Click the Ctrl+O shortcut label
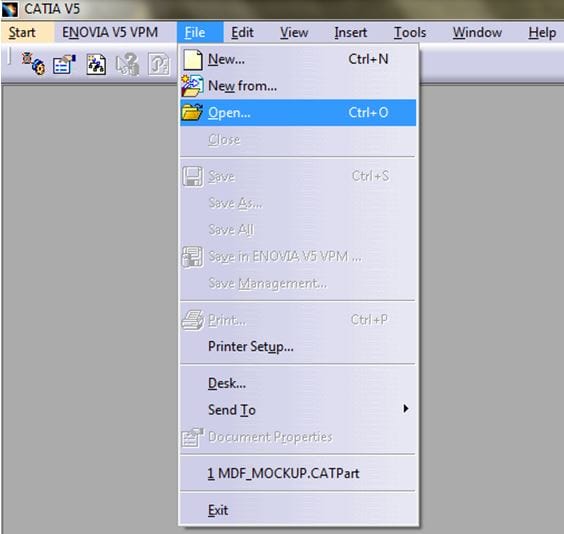The height and width of the screenshot is (534, 564). coord(368,113)
